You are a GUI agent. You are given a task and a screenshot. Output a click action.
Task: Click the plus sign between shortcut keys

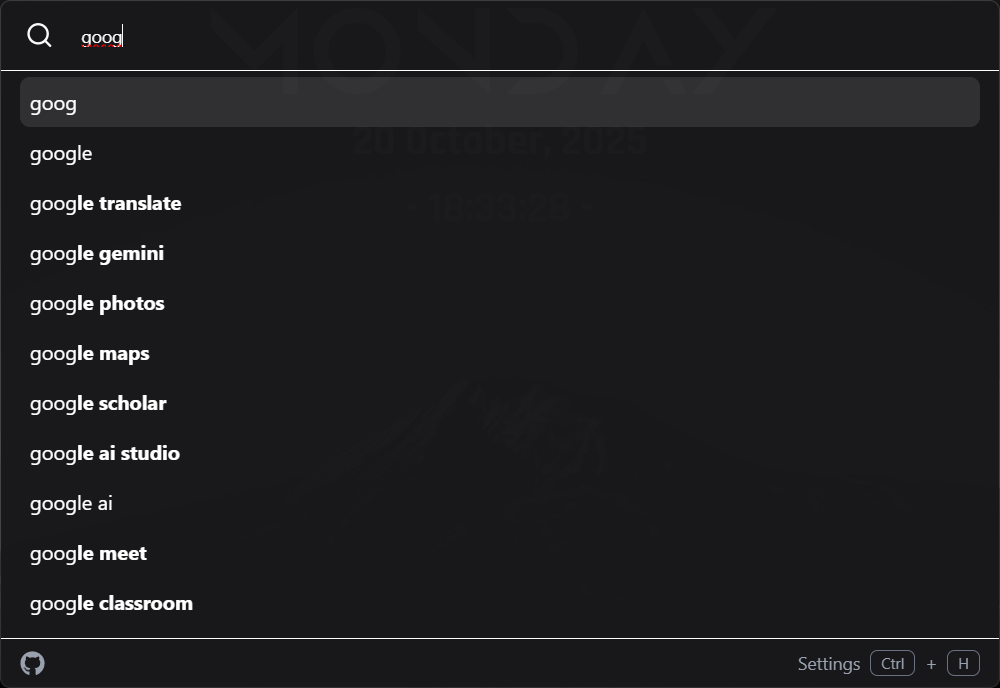point(931,664)
